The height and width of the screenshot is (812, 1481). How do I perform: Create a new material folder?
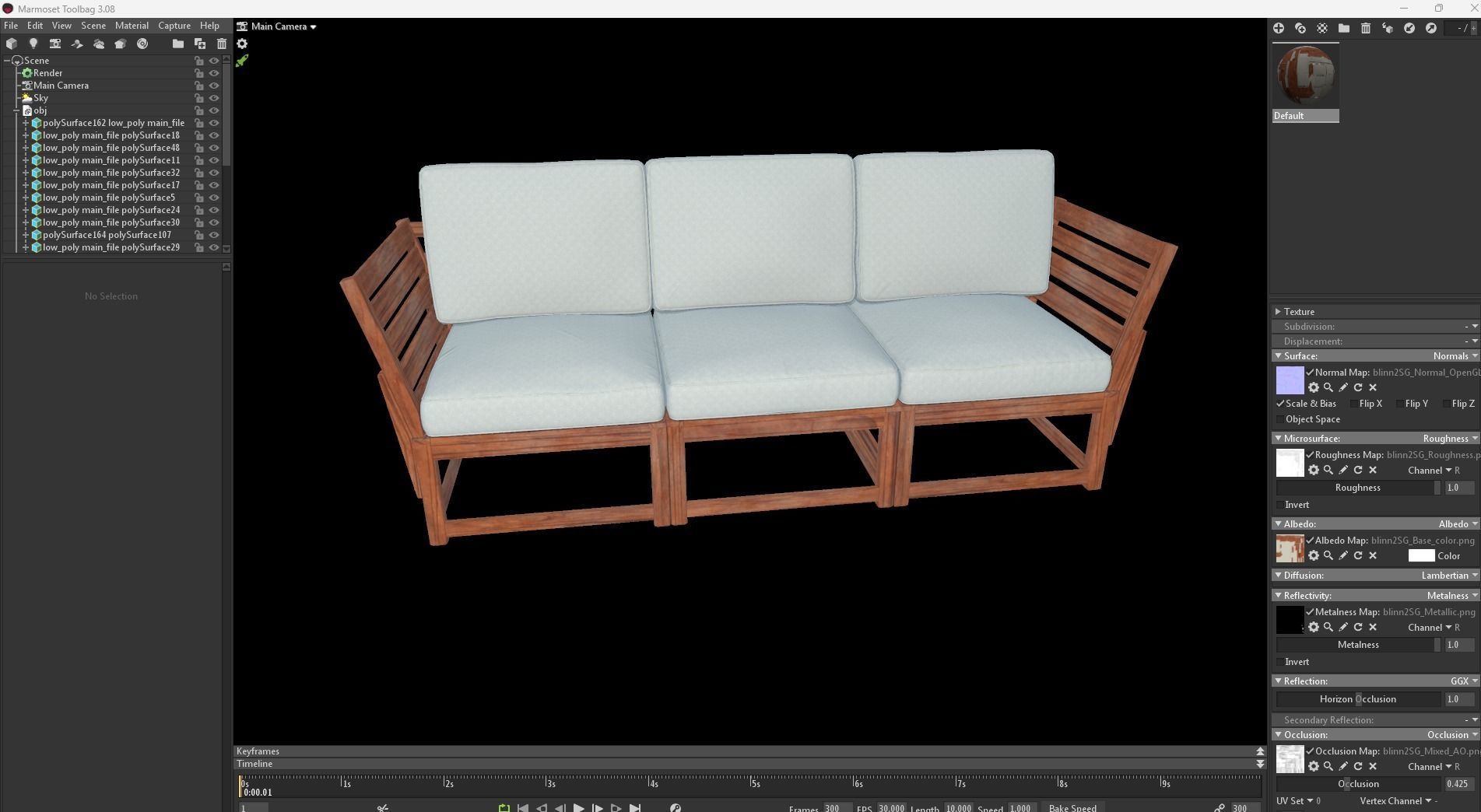pyautogui.click(x=1344, y=28)
